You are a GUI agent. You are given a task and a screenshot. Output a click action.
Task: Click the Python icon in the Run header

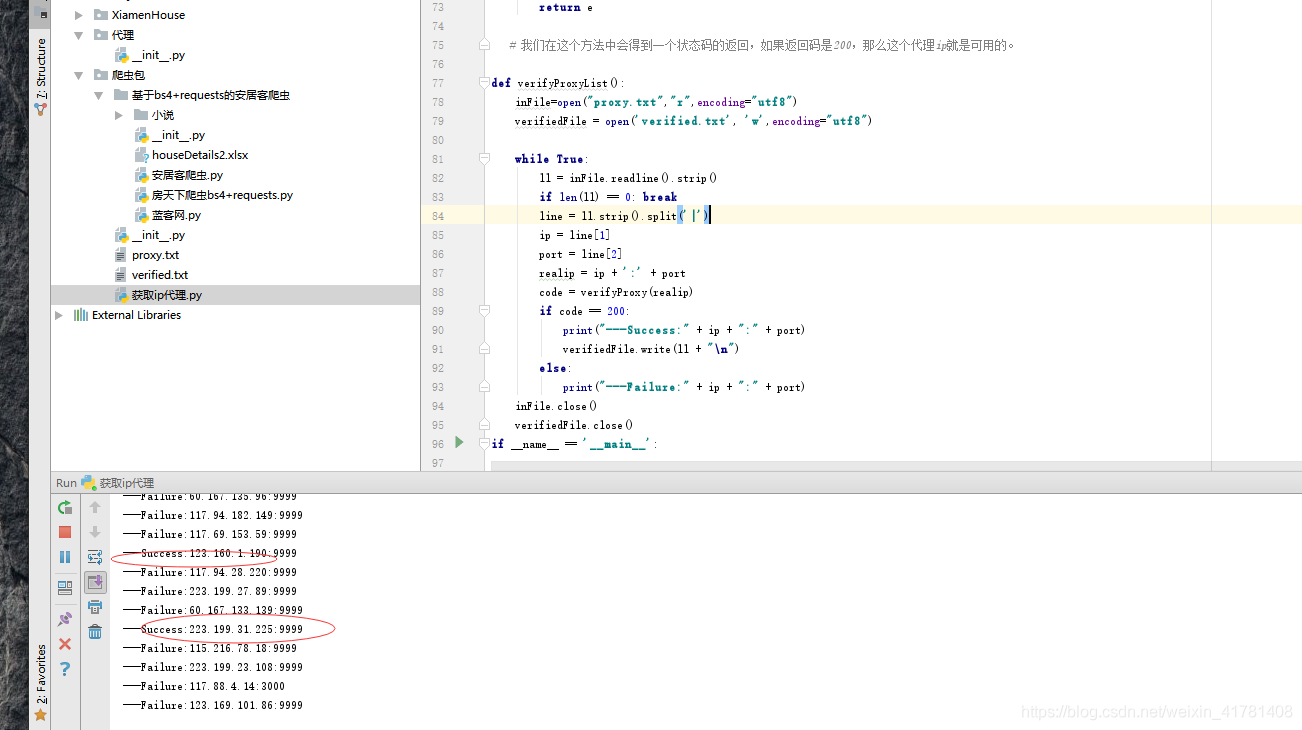pos(88,483)
